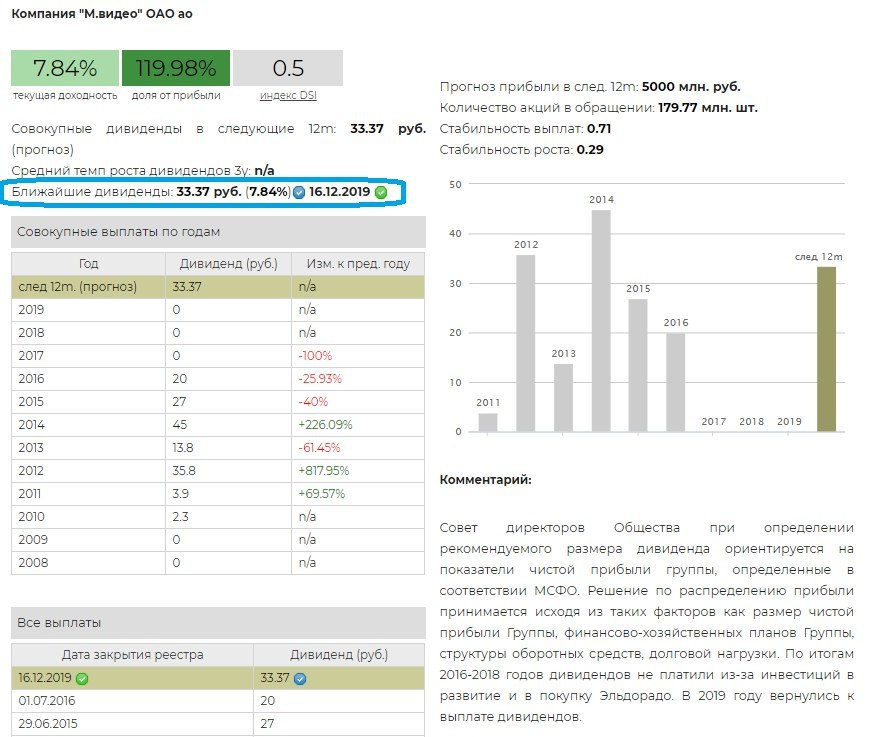Viewport: 890px width, 737px height.
Task: Click the -40% change value
Action: coord(313,401)
